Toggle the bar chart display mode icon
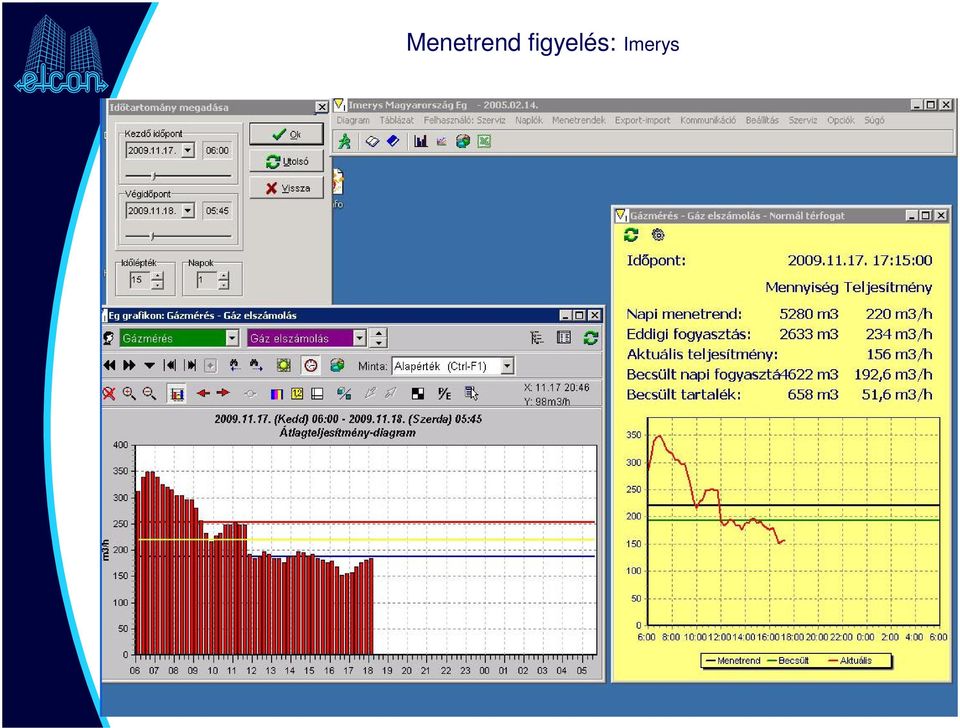 pyautogui.click(x=177, y=394)
